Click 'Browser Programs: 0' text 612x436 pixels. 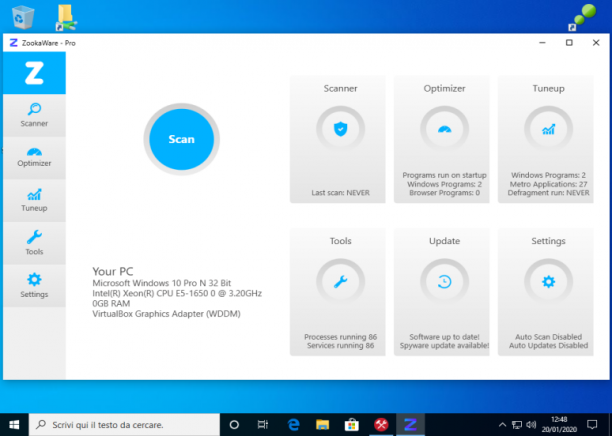444,193
